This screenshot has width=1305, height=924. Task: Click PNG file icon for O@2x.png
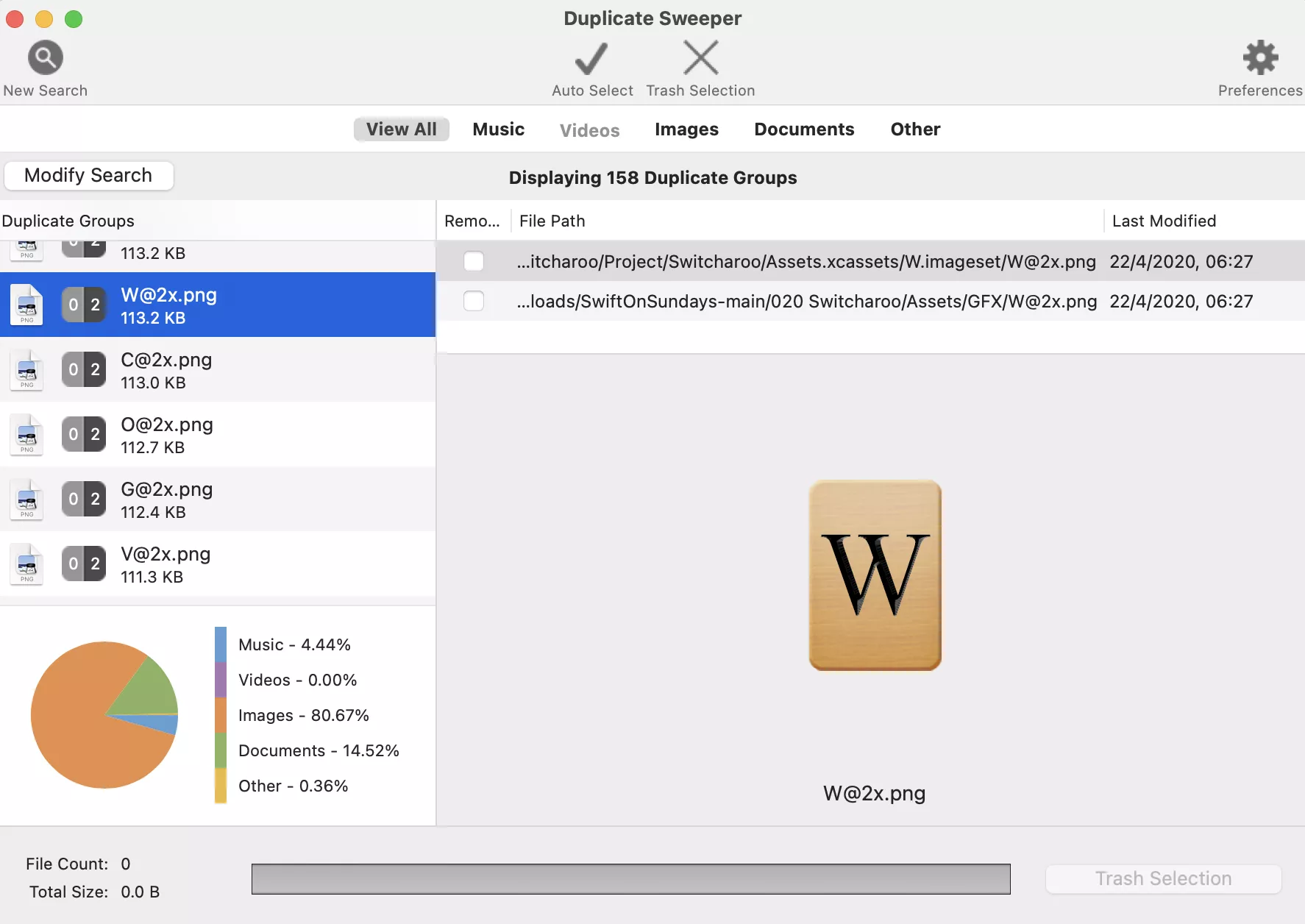click(27, 435)
